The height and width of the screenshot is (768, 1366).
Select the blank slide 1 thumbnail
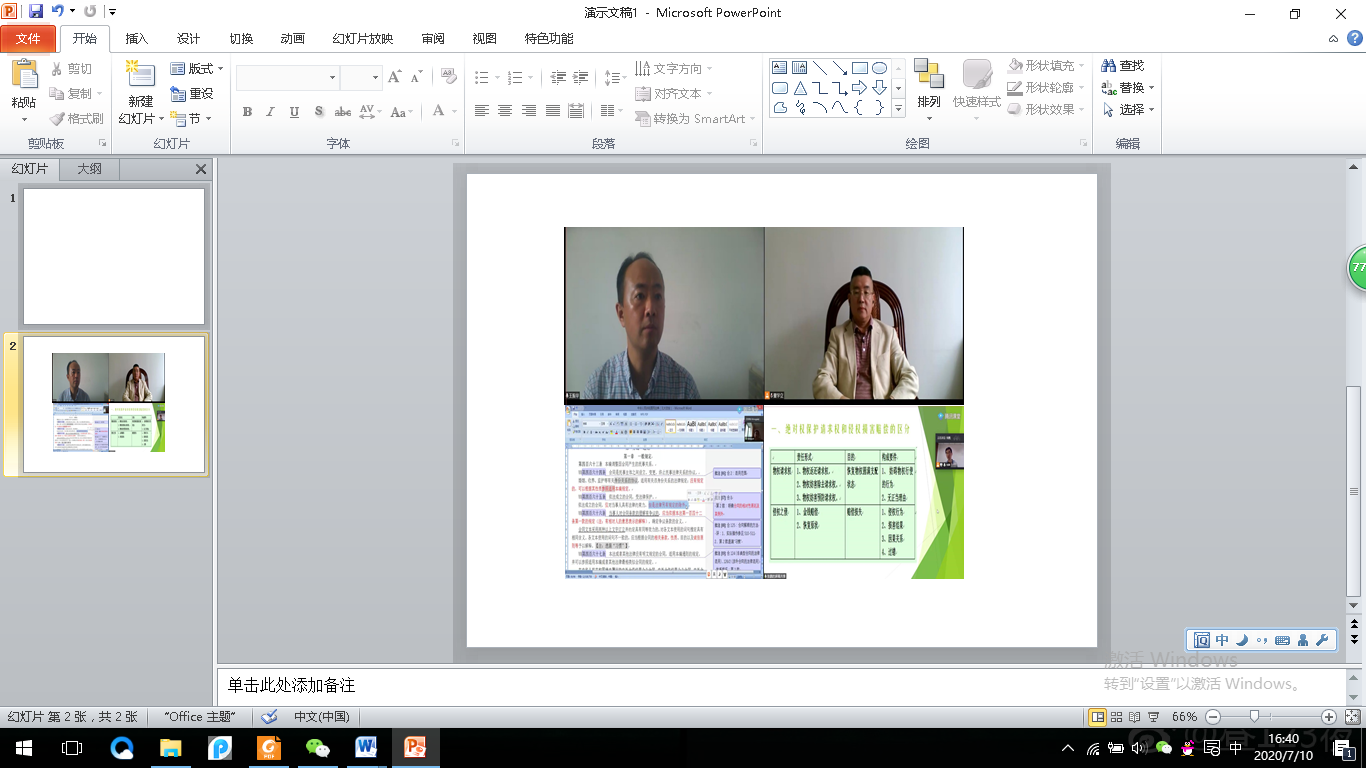(113, 256)
